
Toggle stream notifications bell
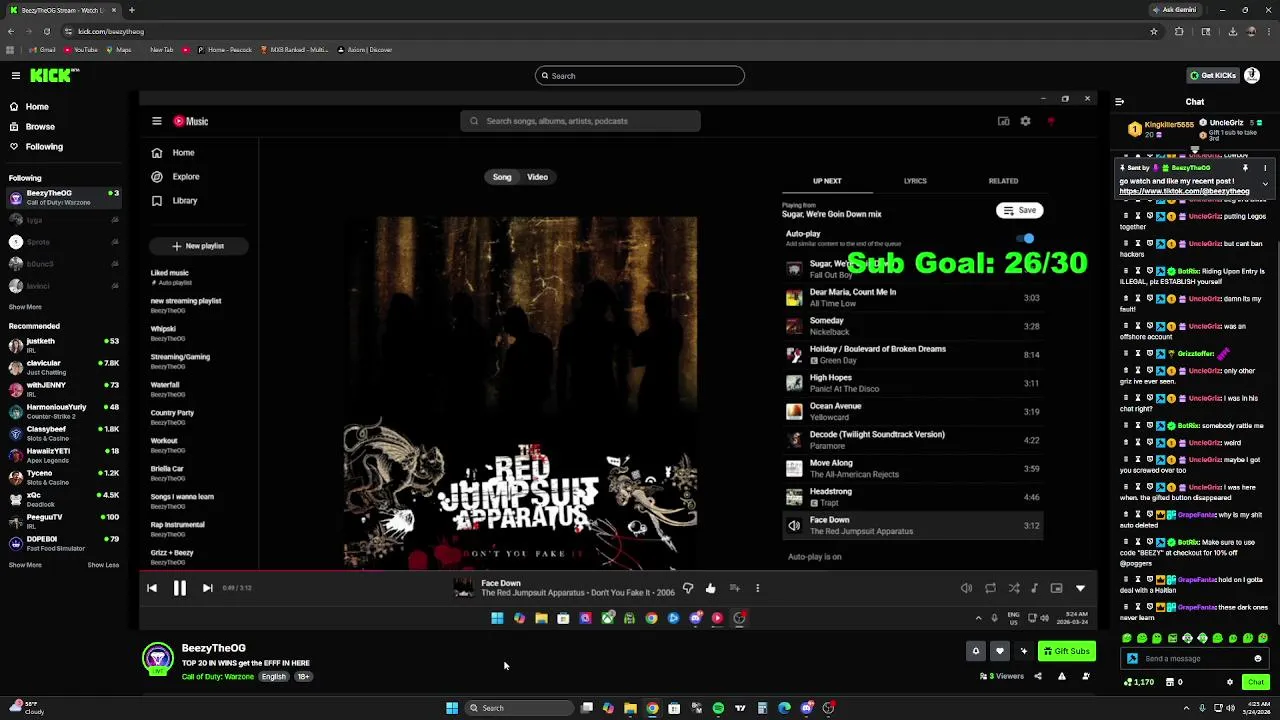(976, 651)
